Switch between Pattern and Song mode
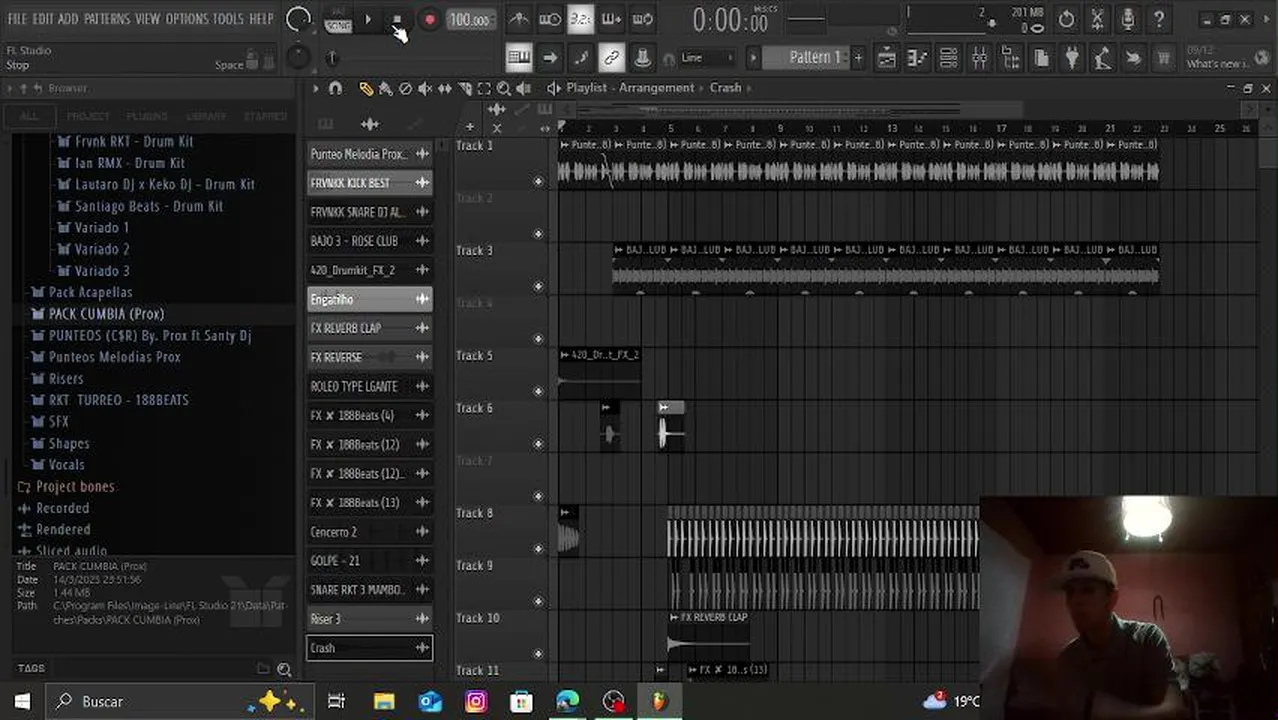Image resolution: width=1278 pixels, height=720 pixels. (x=338, y=19)
